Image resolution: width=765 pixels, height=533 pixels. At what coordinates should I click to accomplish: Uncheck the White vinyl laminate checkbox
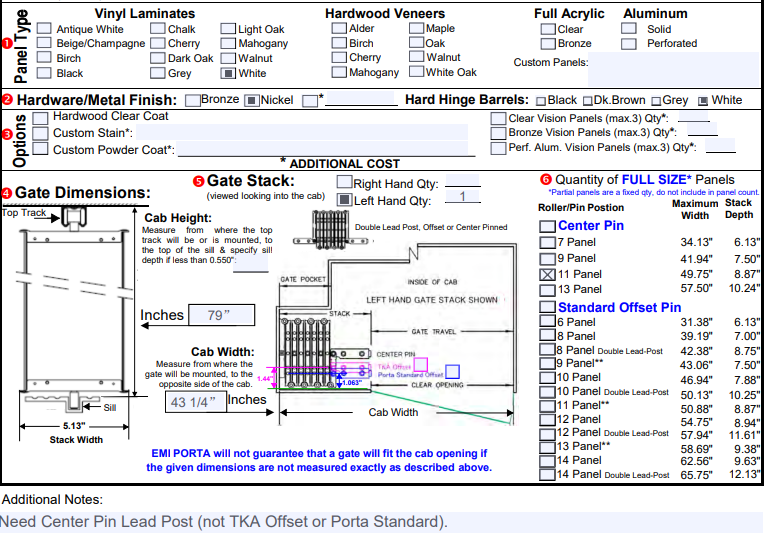[x=228, y=73]
